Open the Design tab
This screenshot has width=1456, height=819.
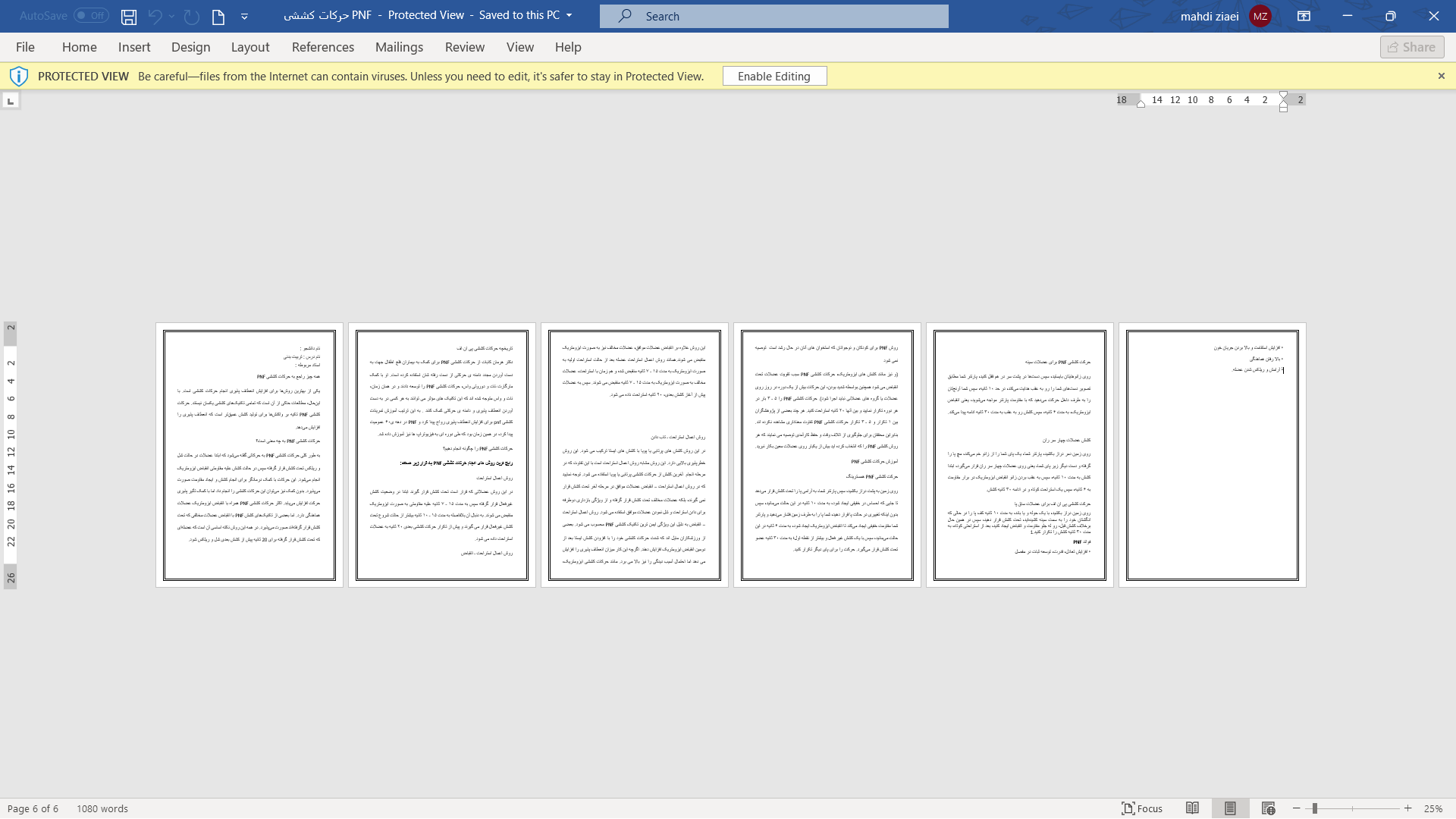tap(191, 47)
